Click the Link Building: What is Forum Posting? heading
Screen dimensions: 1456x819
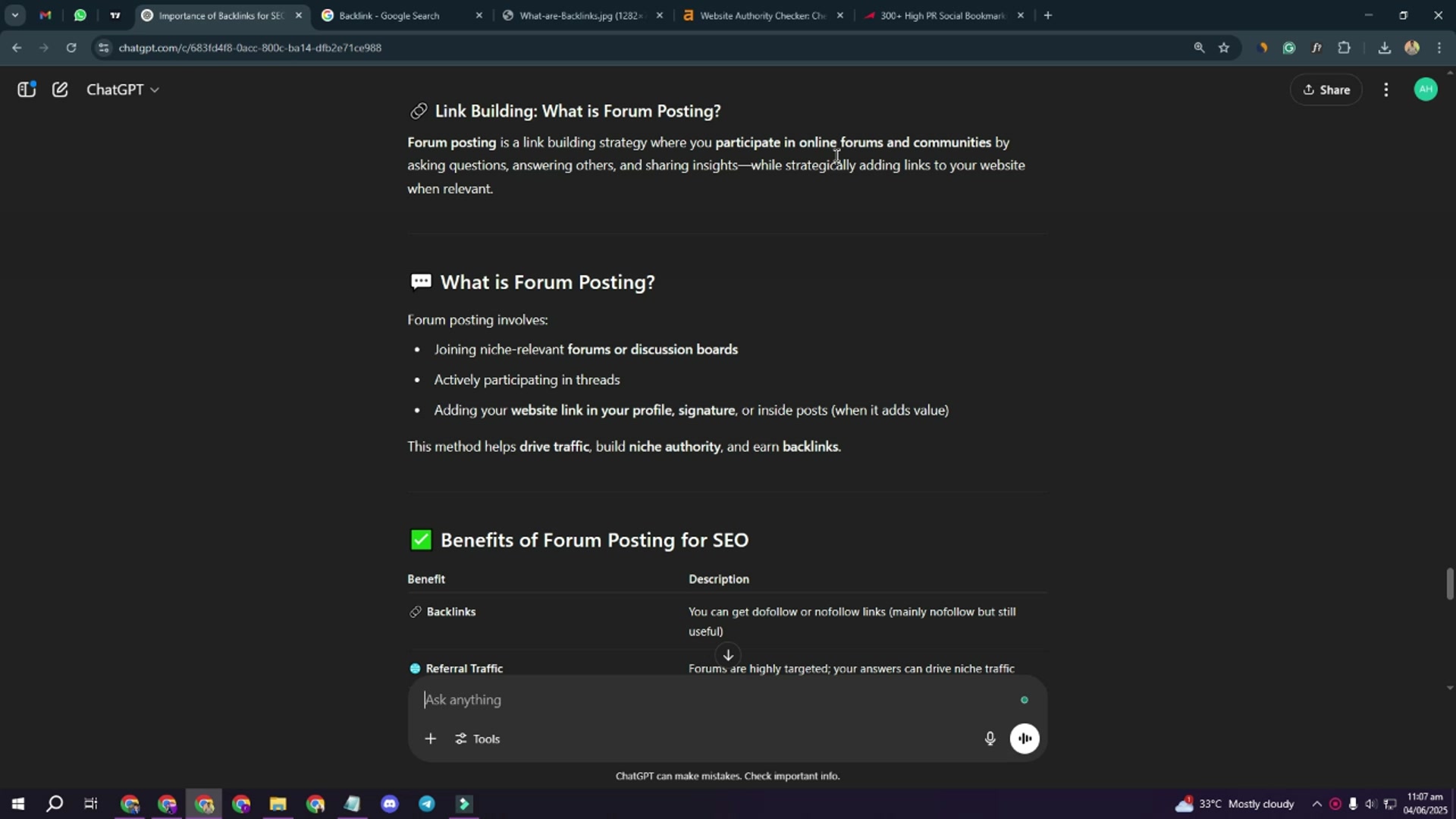pos(578,111)
